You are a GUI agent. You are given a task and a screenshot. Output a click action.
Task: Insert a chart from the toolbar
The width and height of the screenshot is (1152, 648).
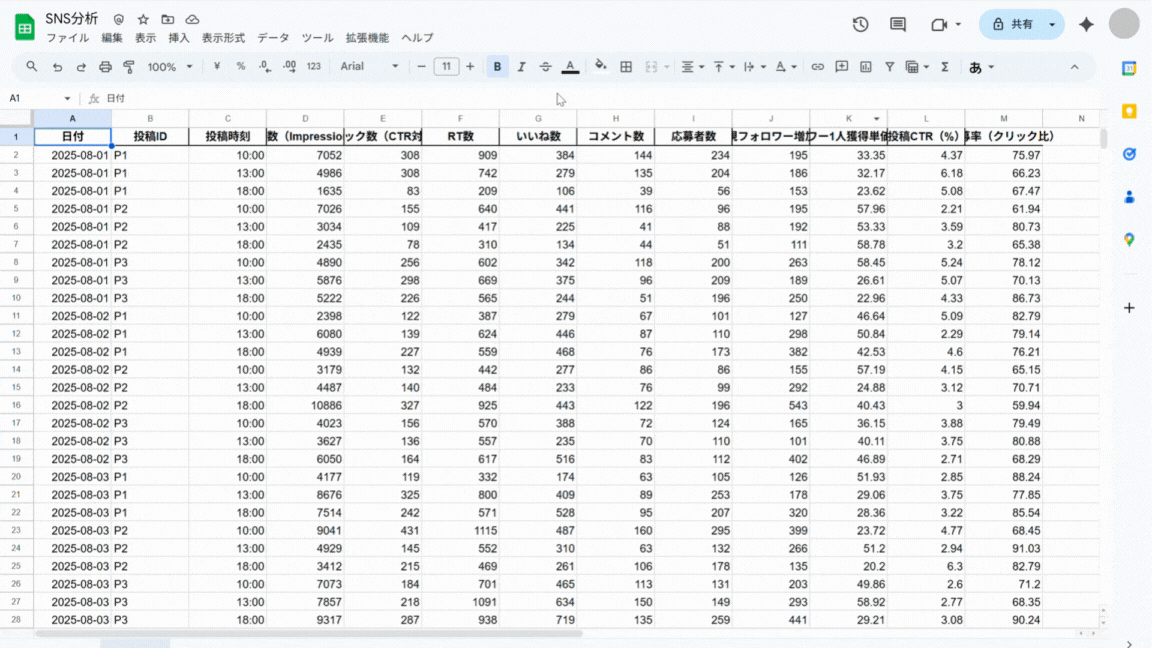(865, 67)
